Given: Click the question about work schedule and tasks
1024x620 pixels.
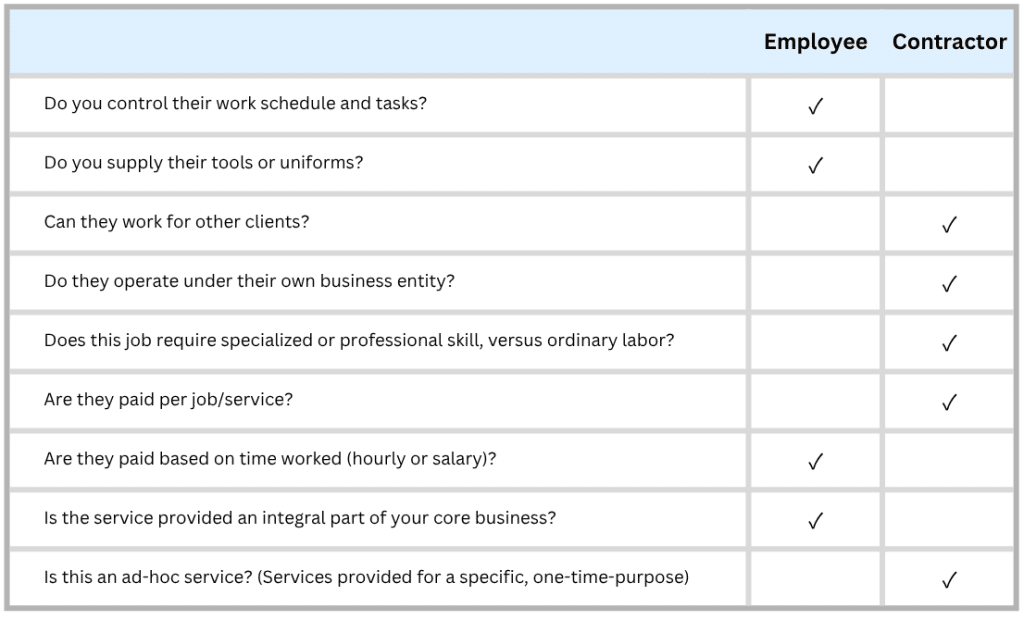Looking at the screenshot, I should pos(235,104).
